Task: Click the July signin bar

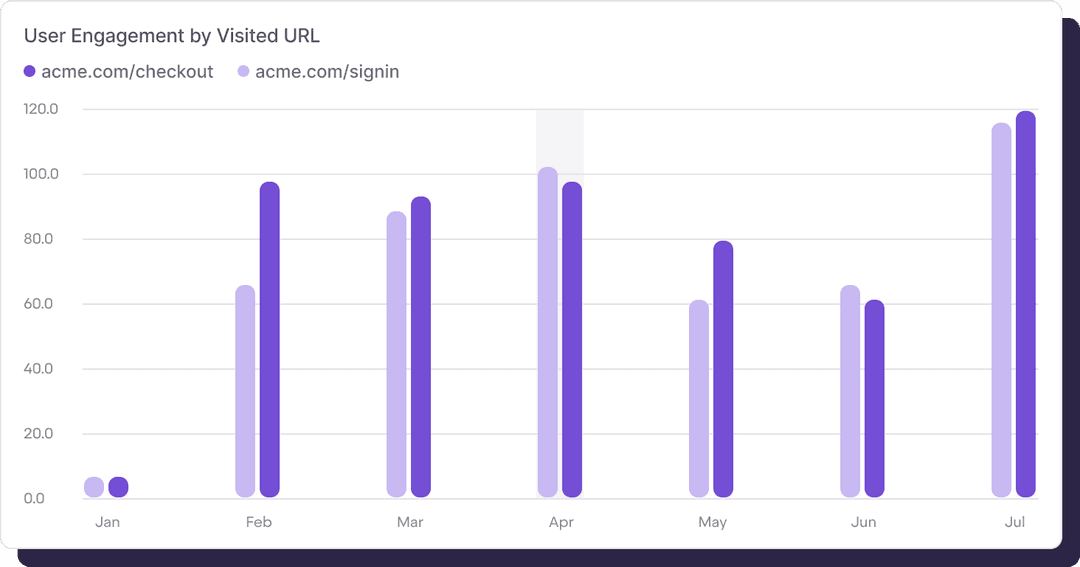Action: tap(1001, 310)
